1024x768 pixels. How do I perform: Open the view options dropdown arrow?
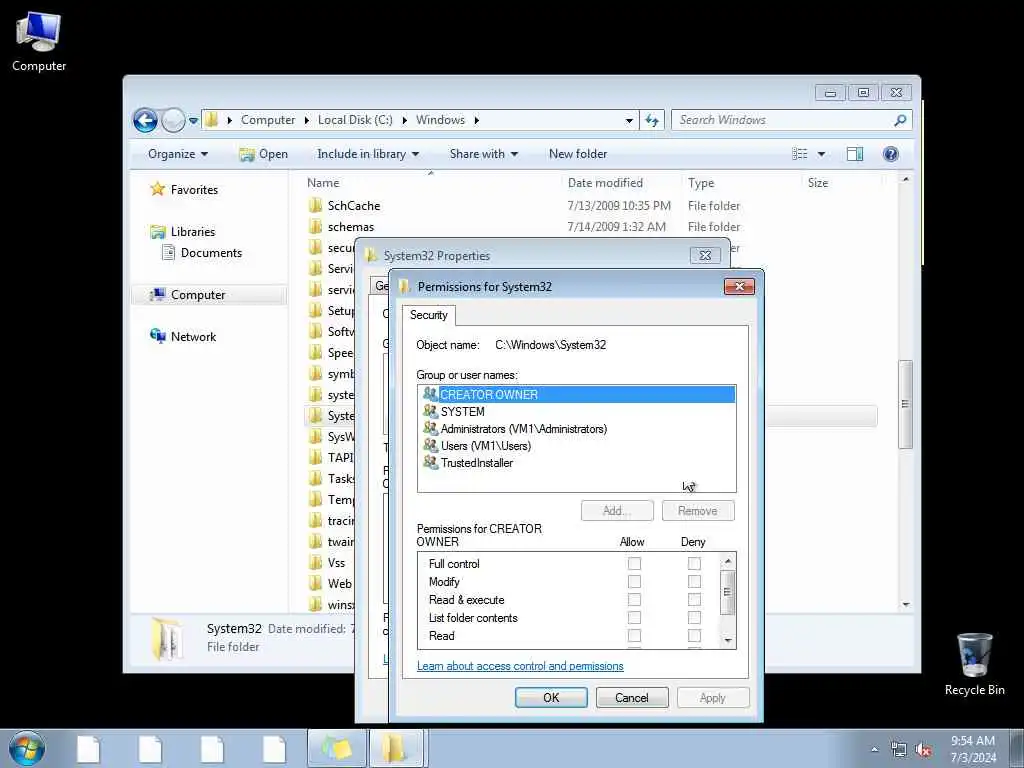tap(822, 154)
